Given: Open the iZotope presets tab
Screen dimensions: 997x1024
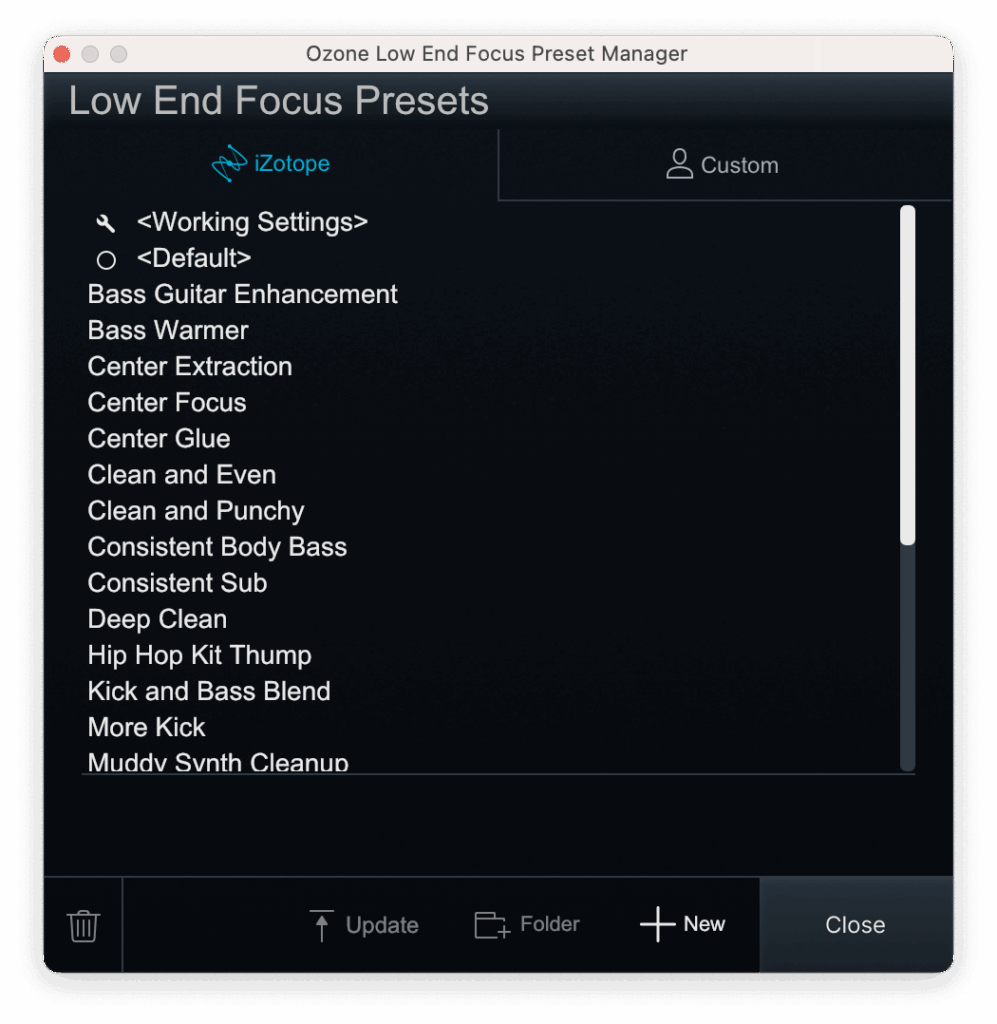Looking at the screenshot, I should (x=271, y=164).
